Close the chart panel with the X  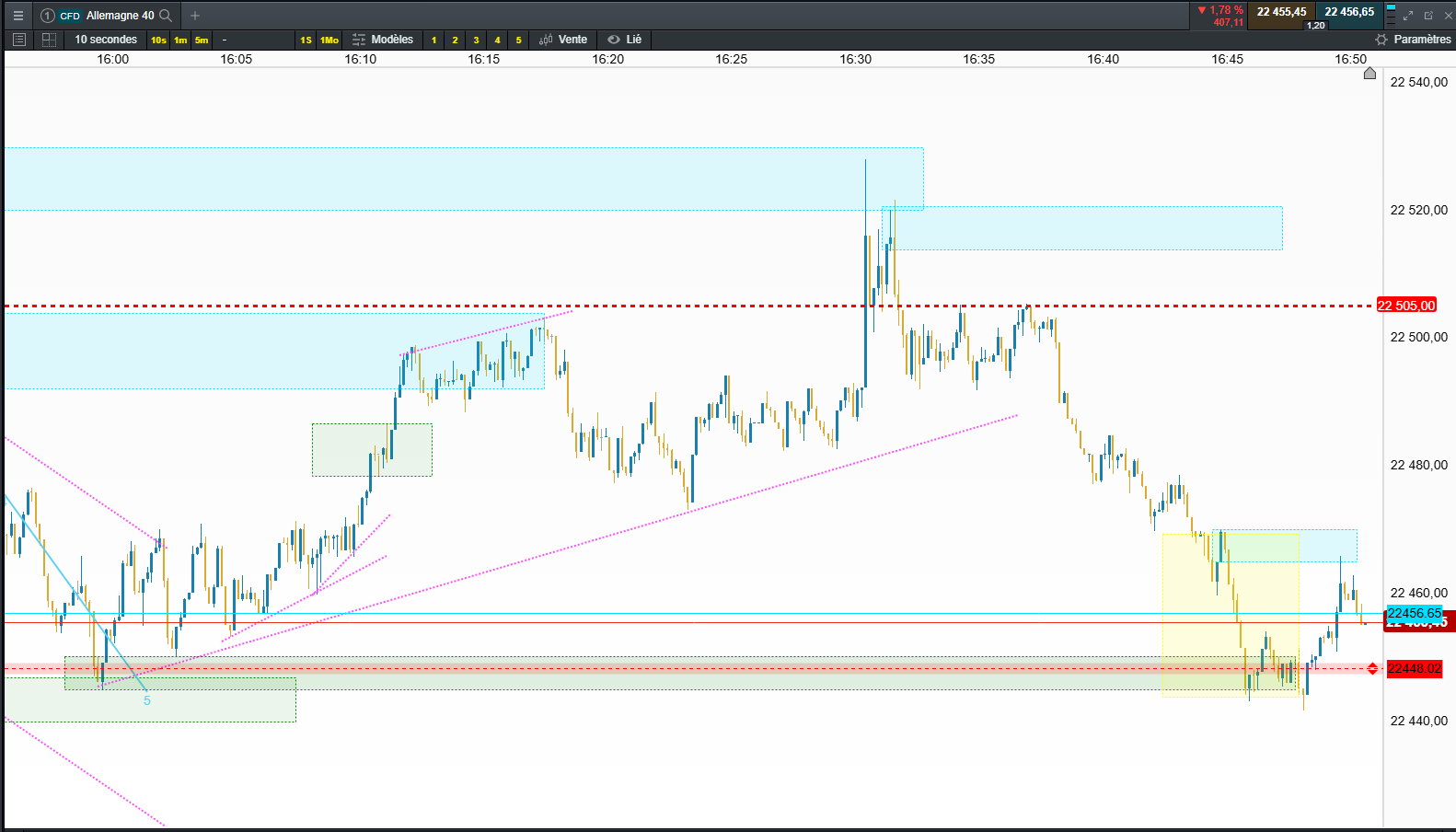(x=1448, y=16)
